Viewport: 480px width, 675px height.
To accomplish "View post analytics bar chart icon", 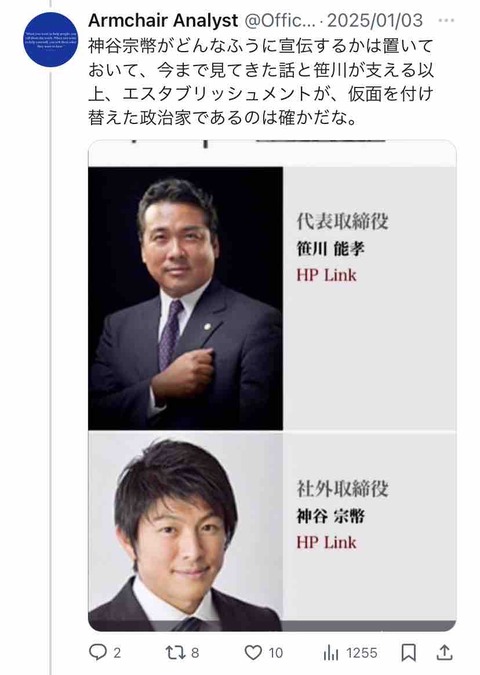I will 331,653.
